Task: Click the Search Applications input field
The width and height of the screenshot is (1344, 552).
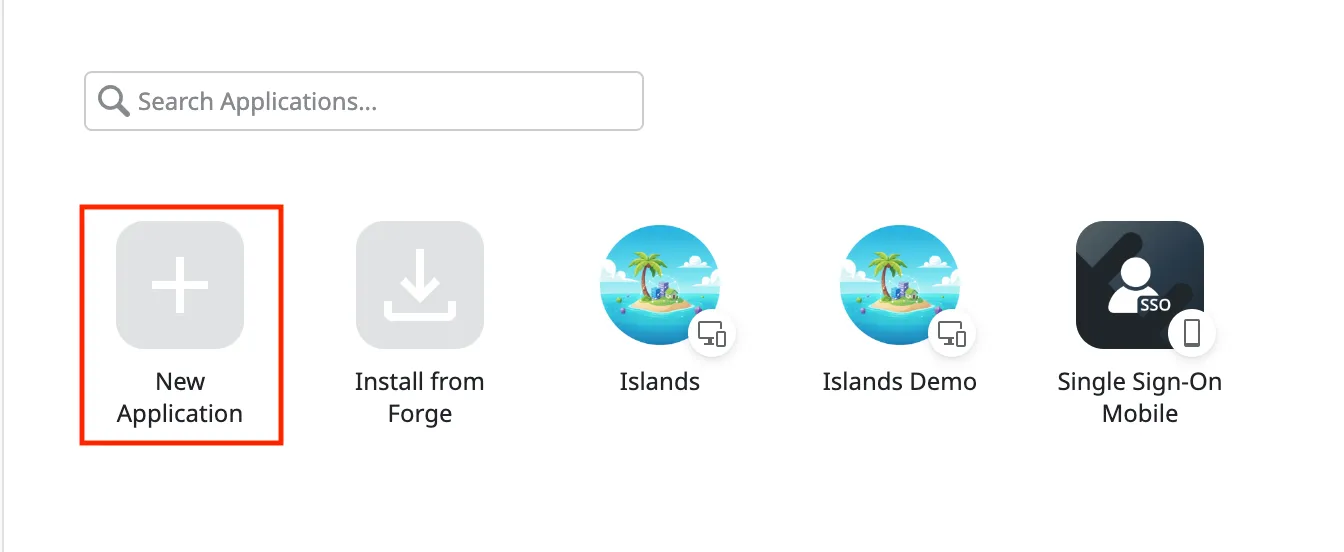Action: 363,101
